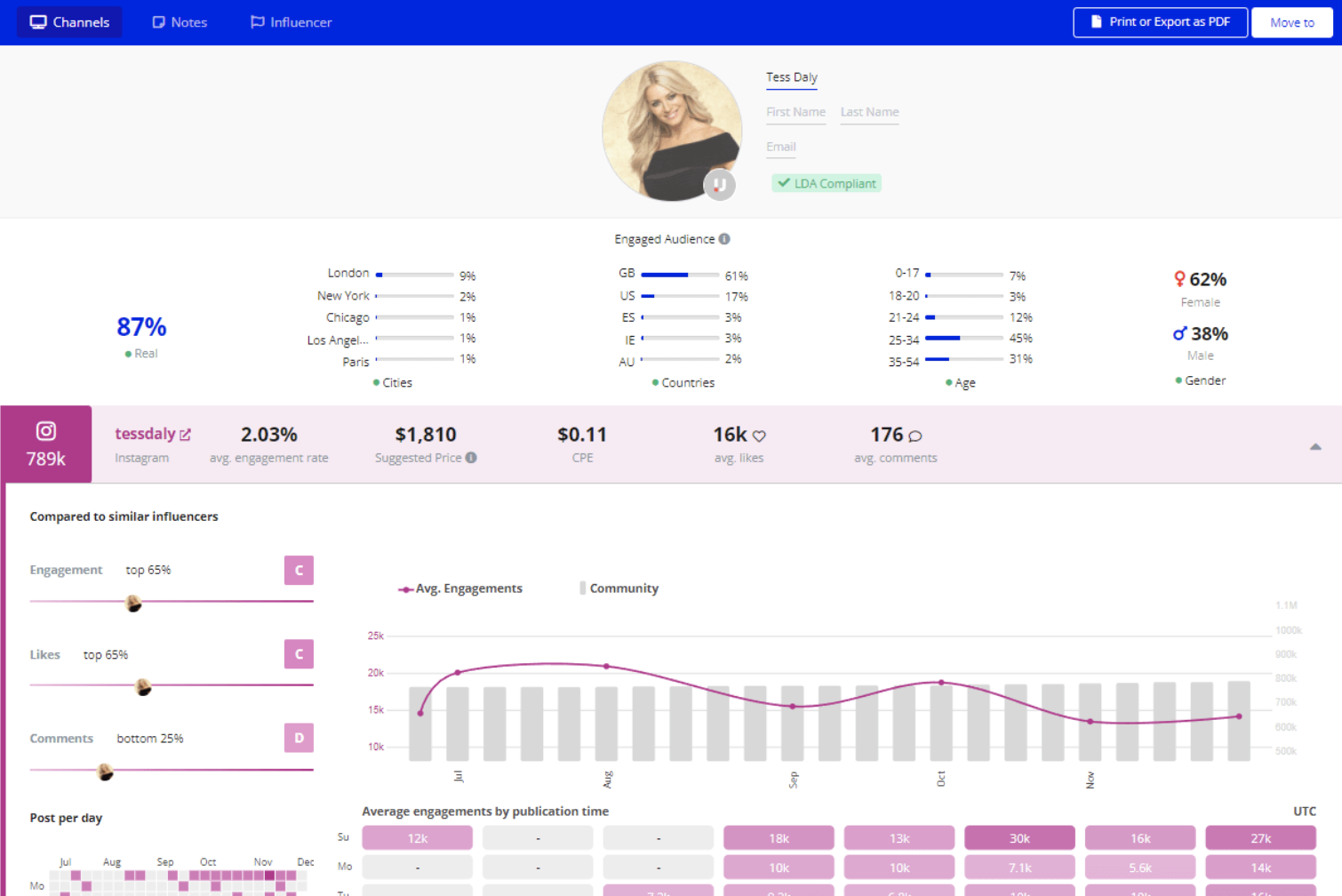Toggle the Avg. Engagements legend series
Screen dimensions: 1342x896
[x=460, y=588]
